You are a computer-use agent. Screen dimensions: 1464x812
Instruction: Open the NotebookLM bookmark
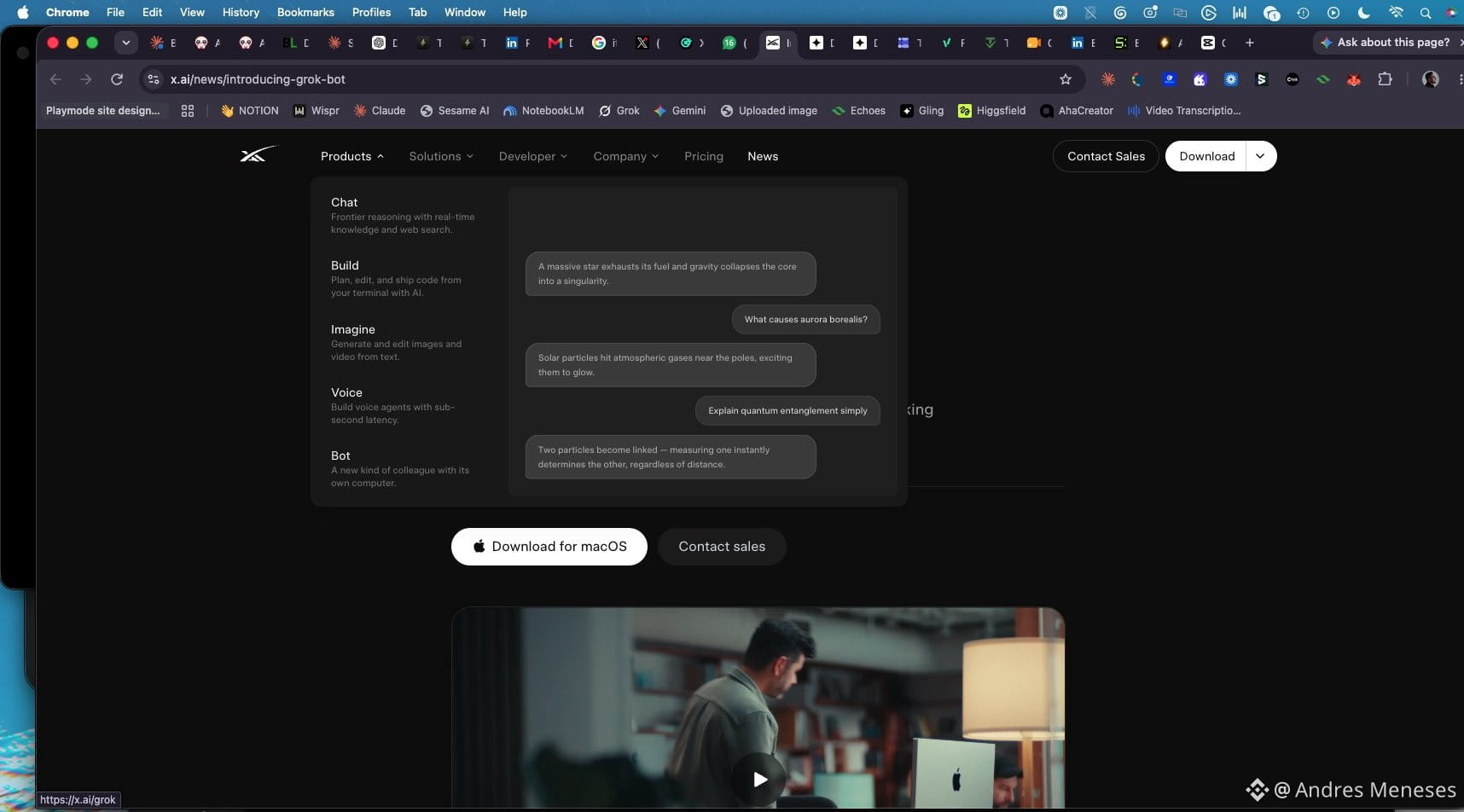(x=543, y=111)
